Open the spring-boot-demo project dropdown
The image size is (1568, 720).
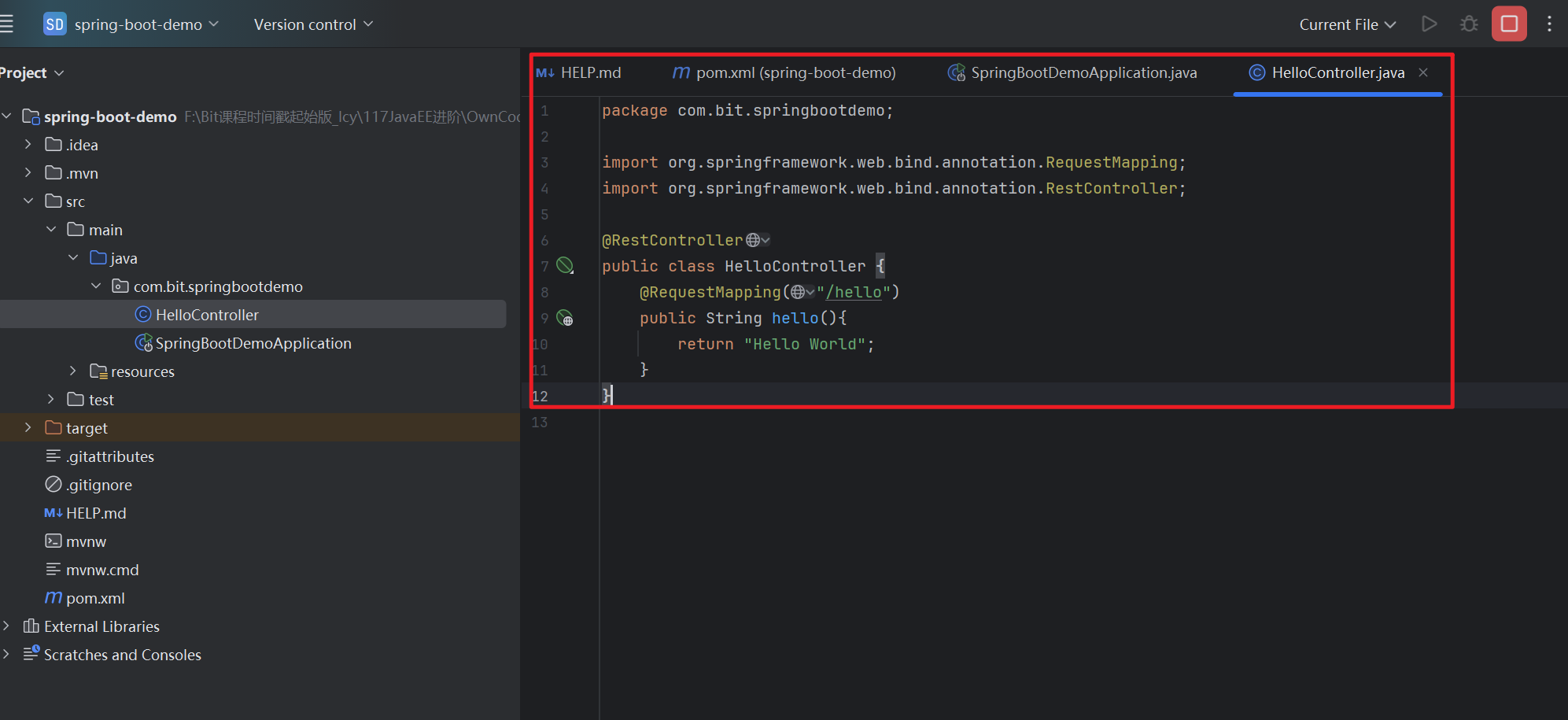146,24
